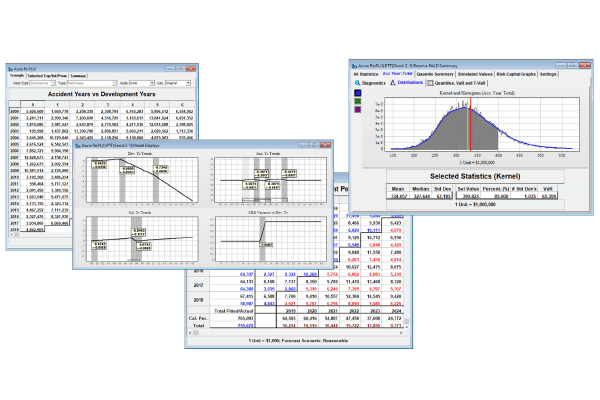Screen dimensions: 600x400
Task: Click the Percent (%) input cell
Action: tap(495, 196)
